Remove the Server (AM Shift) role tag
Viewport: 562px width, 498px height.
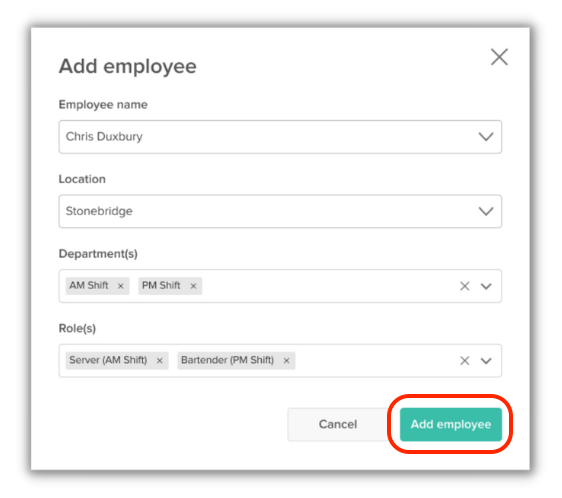(160, 361)
